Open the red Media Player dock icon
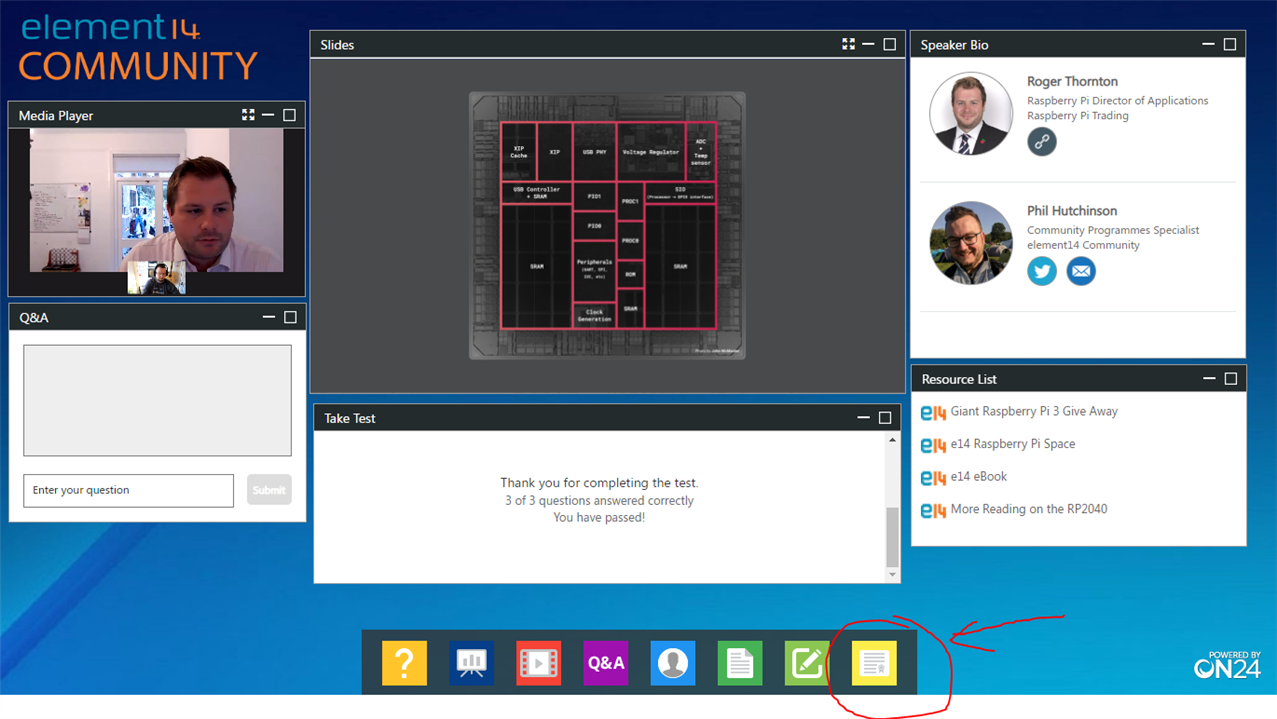 click(x=538, y=663)
